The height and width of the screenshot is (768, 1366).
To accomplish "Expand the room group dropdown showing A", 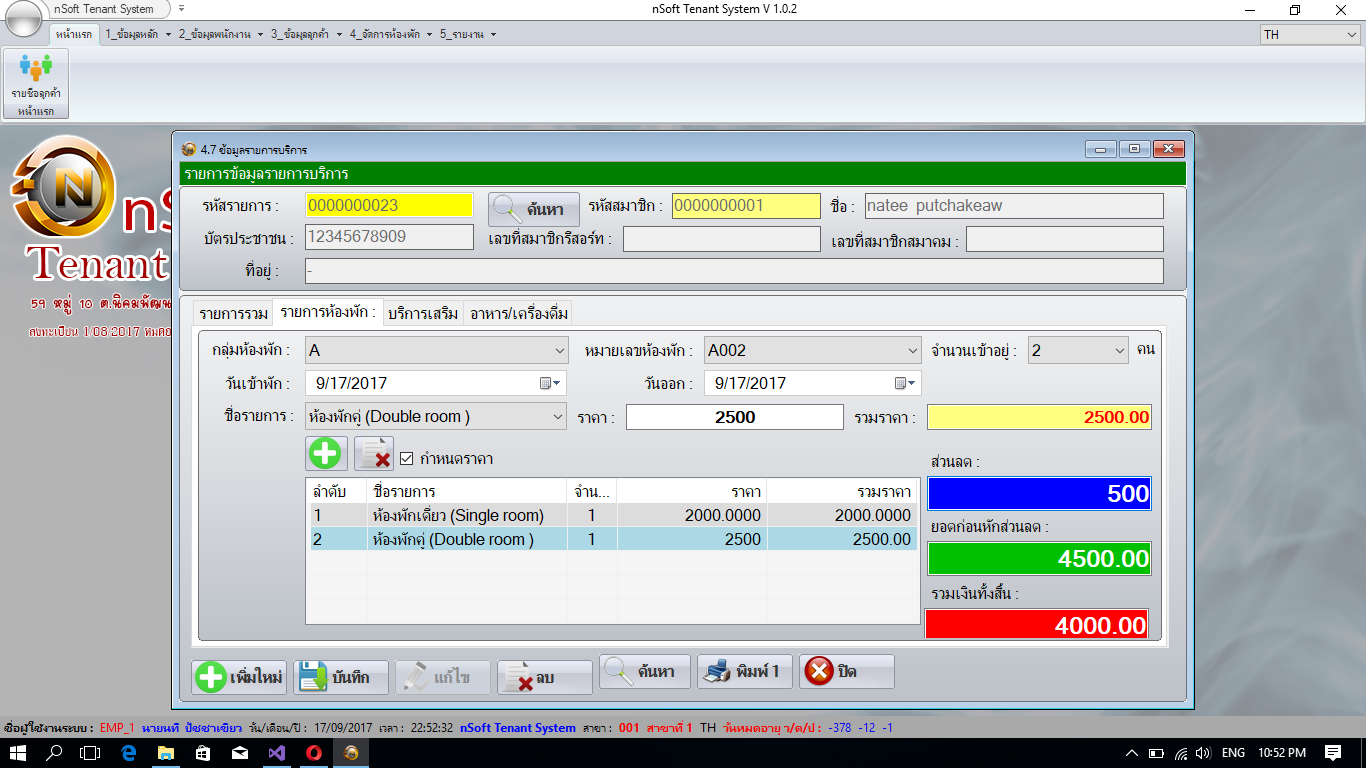I will pyautogui.click(x=559, y=351).
